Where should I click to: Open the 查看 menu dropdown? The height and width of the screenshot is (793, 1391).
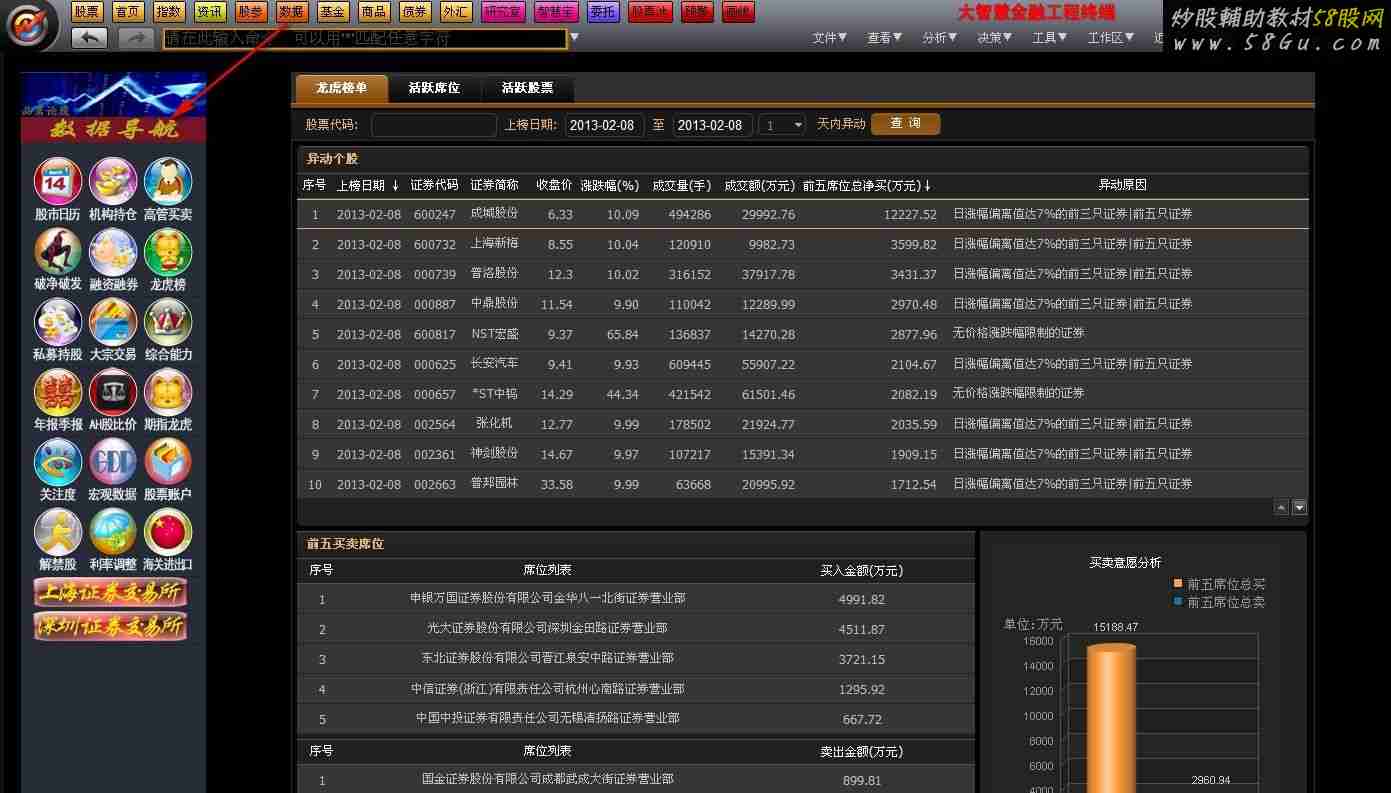click(885, 38)
